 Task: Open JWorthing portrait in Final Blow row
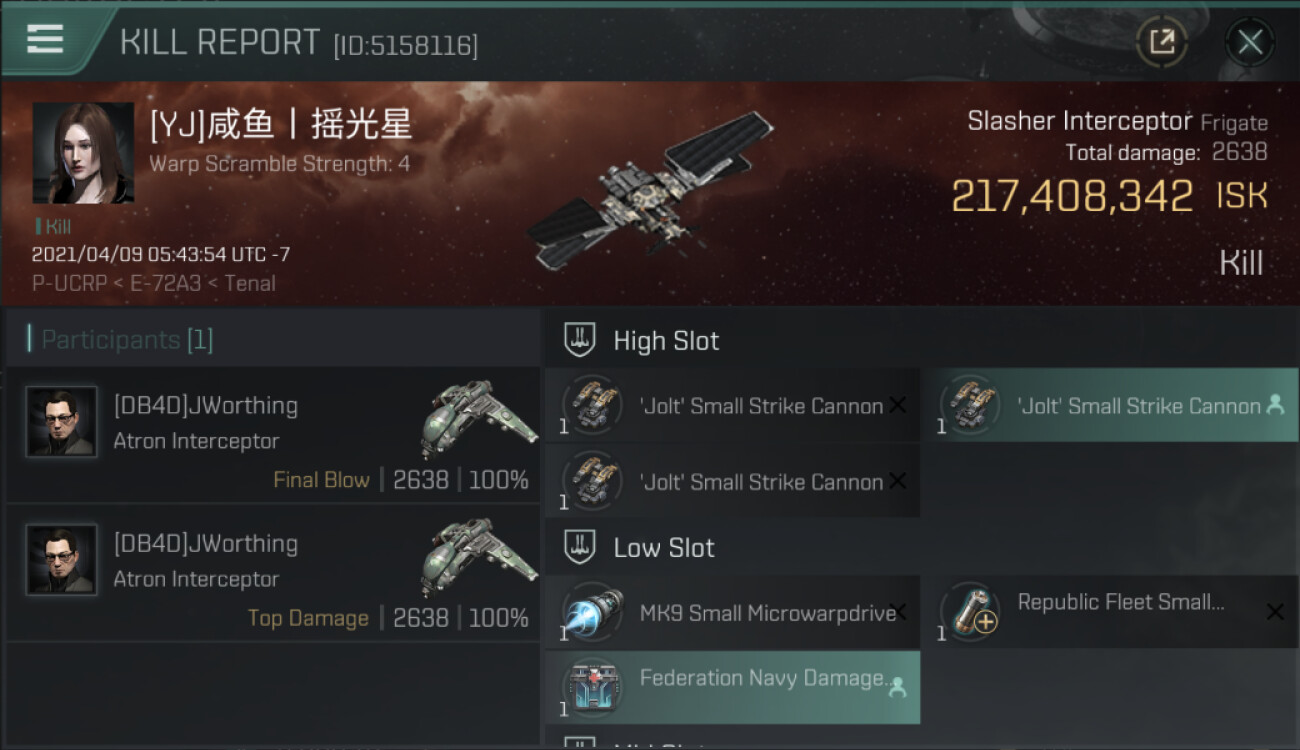[x=62, y=422]
